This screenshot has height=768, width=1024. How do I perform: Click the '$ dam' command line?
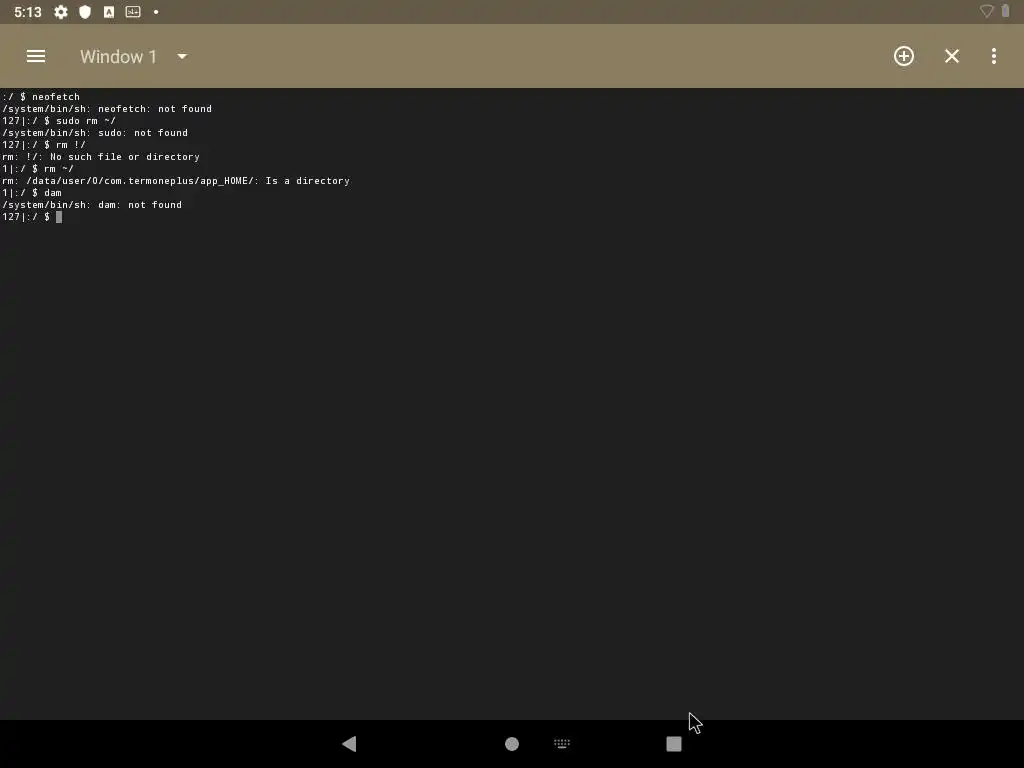[32, 193]
